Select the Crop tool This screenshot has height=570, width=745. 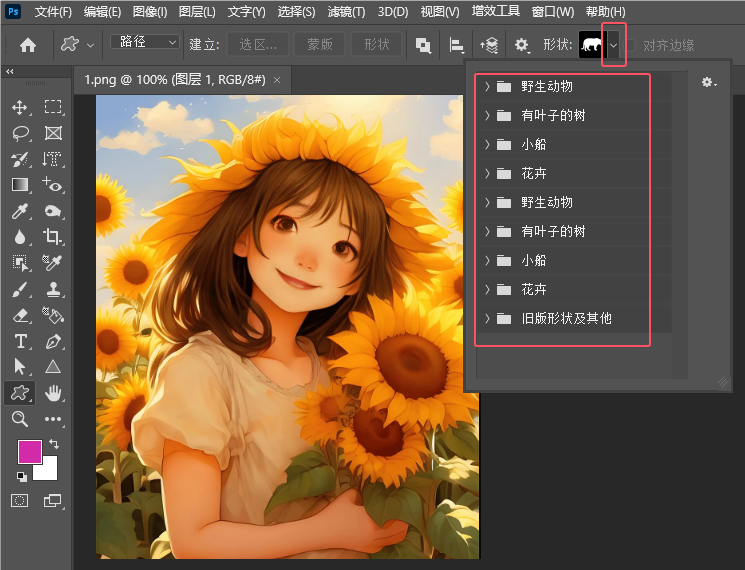point(52,236)
